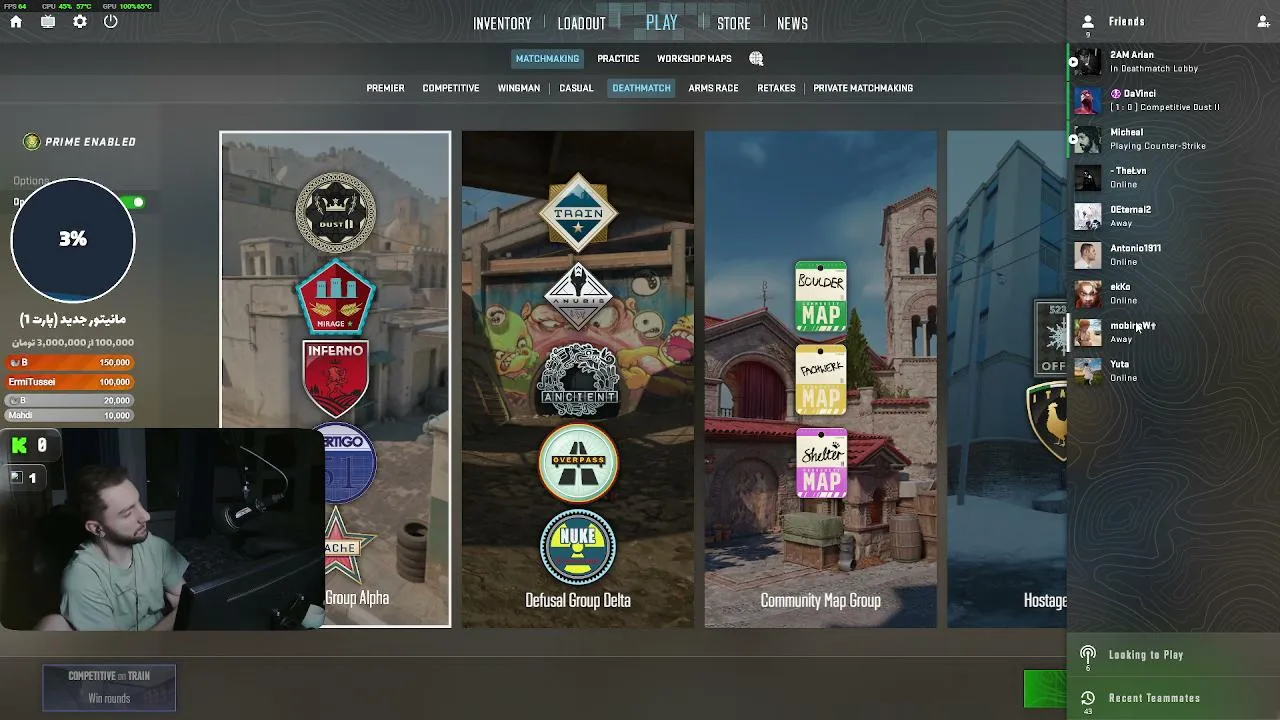Click the friend name 'Micheal'
This screenshot has height=720, width=1280.
point(1126,132)
